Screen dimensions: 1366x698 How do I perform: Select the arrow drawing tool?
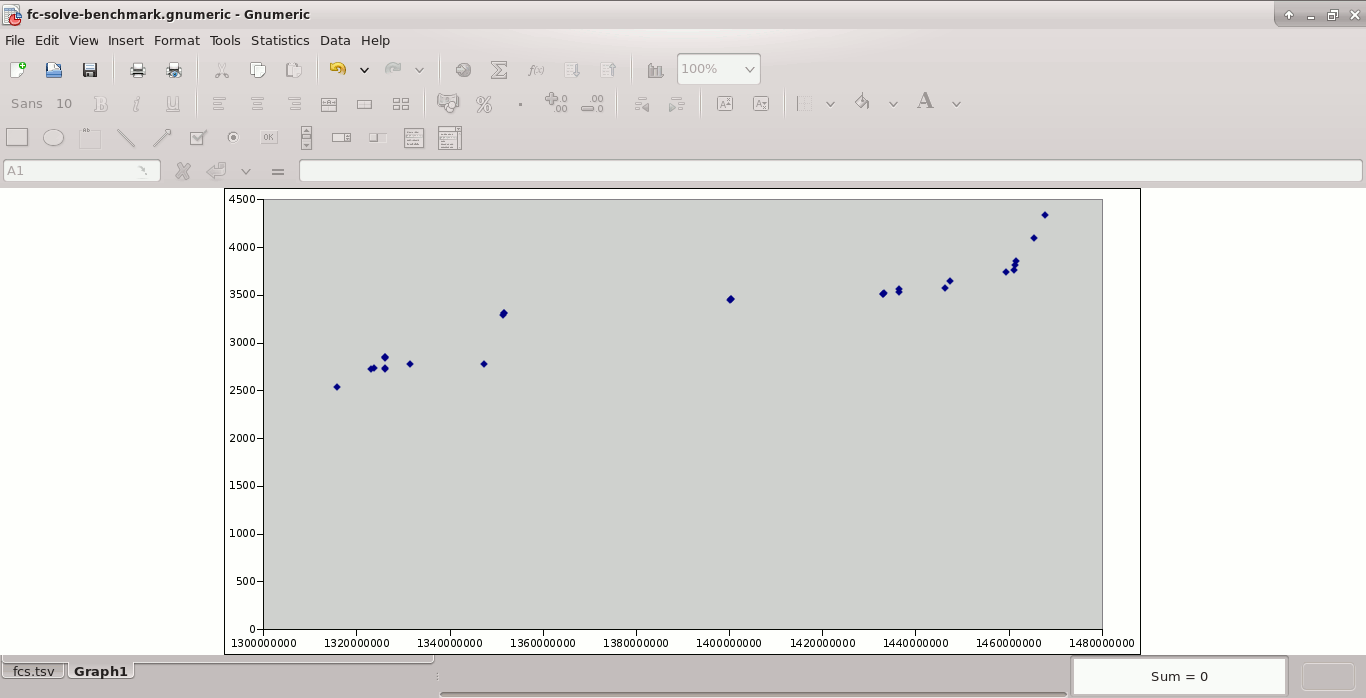coord(162,138)
